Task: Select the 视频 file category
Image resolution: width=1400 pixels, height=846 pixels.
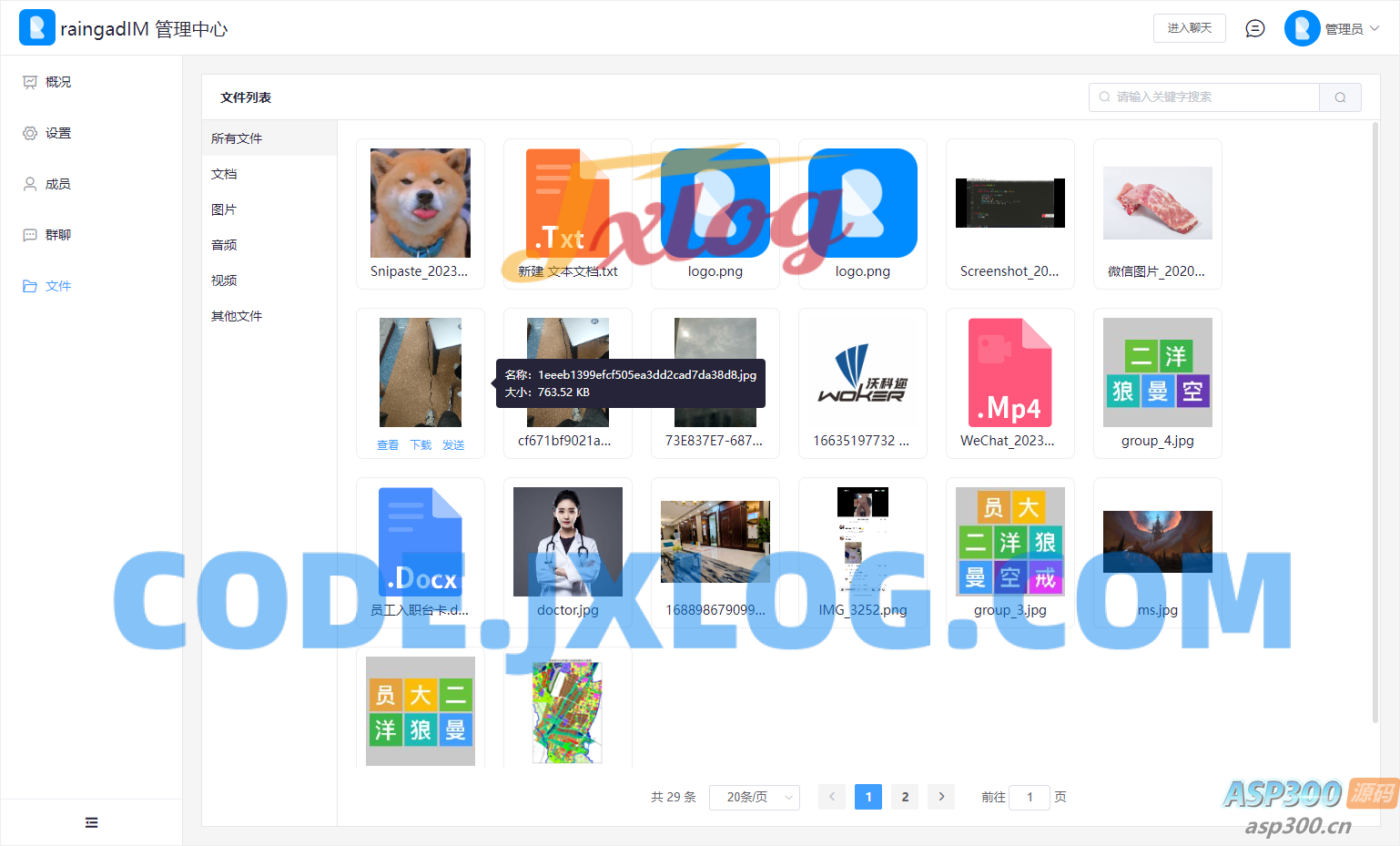Action: [x=224, y=280]
